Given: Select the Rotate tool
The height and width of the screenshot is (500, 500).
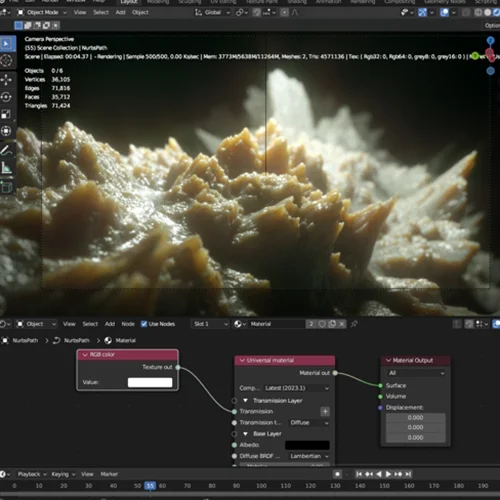Looking at the screenshot, I should 6,97.
